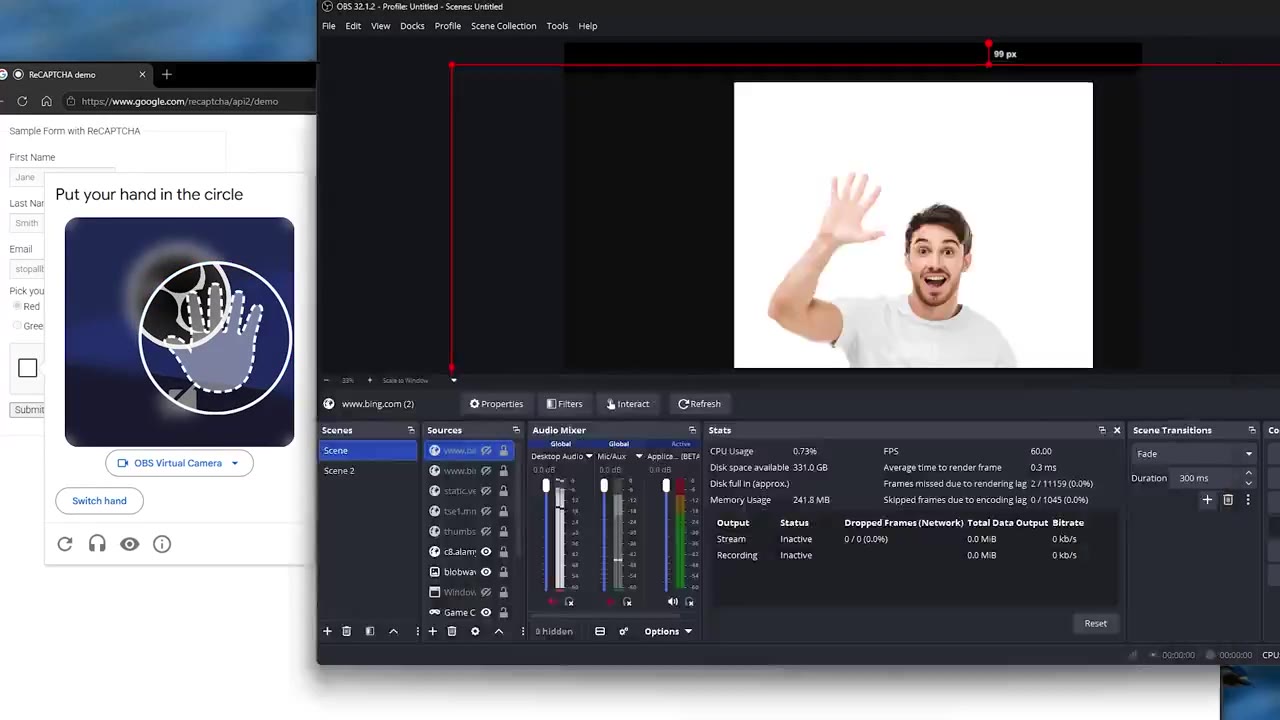Select the Red radio option

(x=17, y=306)
